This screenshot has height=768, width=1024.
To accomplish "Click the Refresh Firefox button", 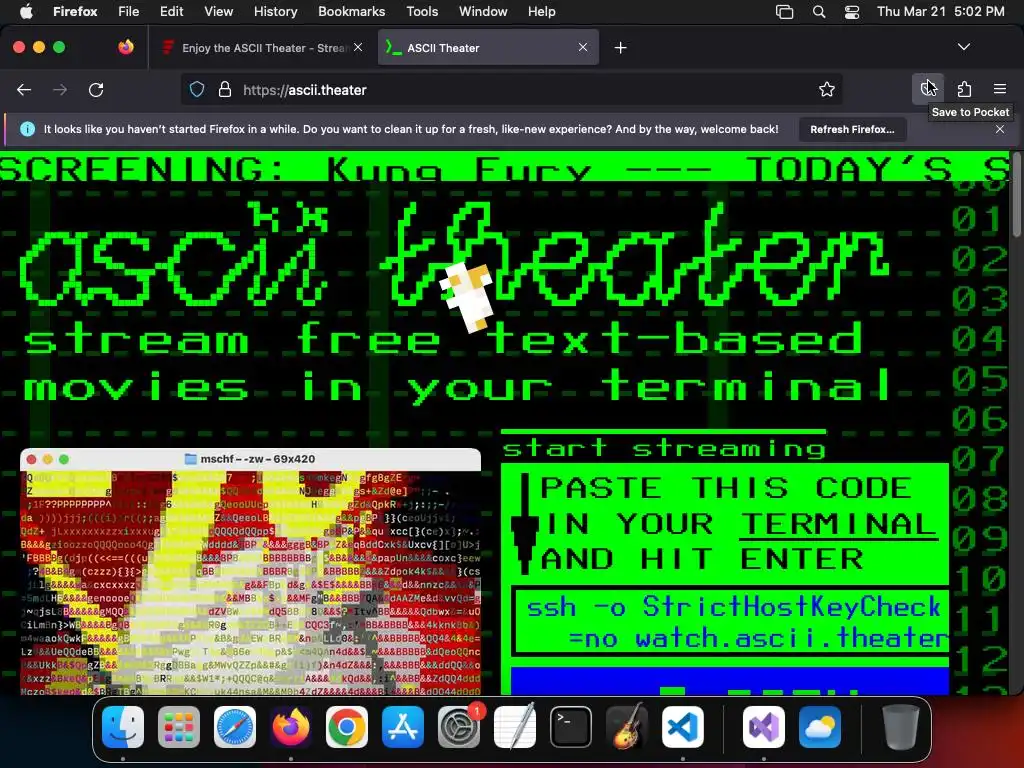I will point(852,129).
